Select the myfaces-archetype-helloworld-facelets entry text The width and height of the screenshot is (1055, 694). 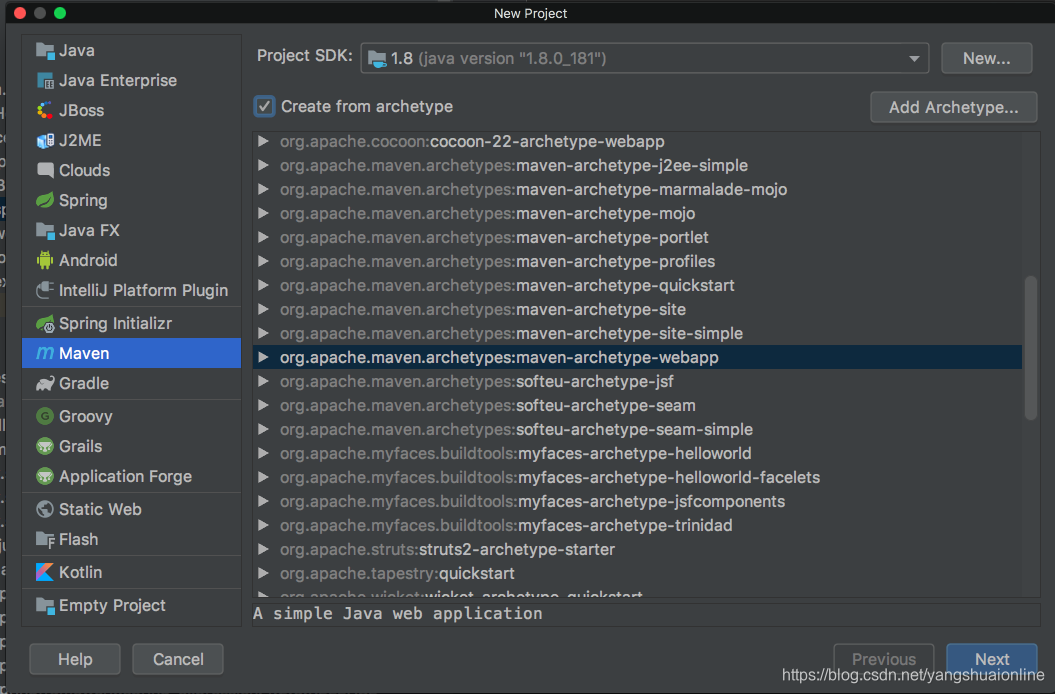pyautogui.click(x=550, y=477)
